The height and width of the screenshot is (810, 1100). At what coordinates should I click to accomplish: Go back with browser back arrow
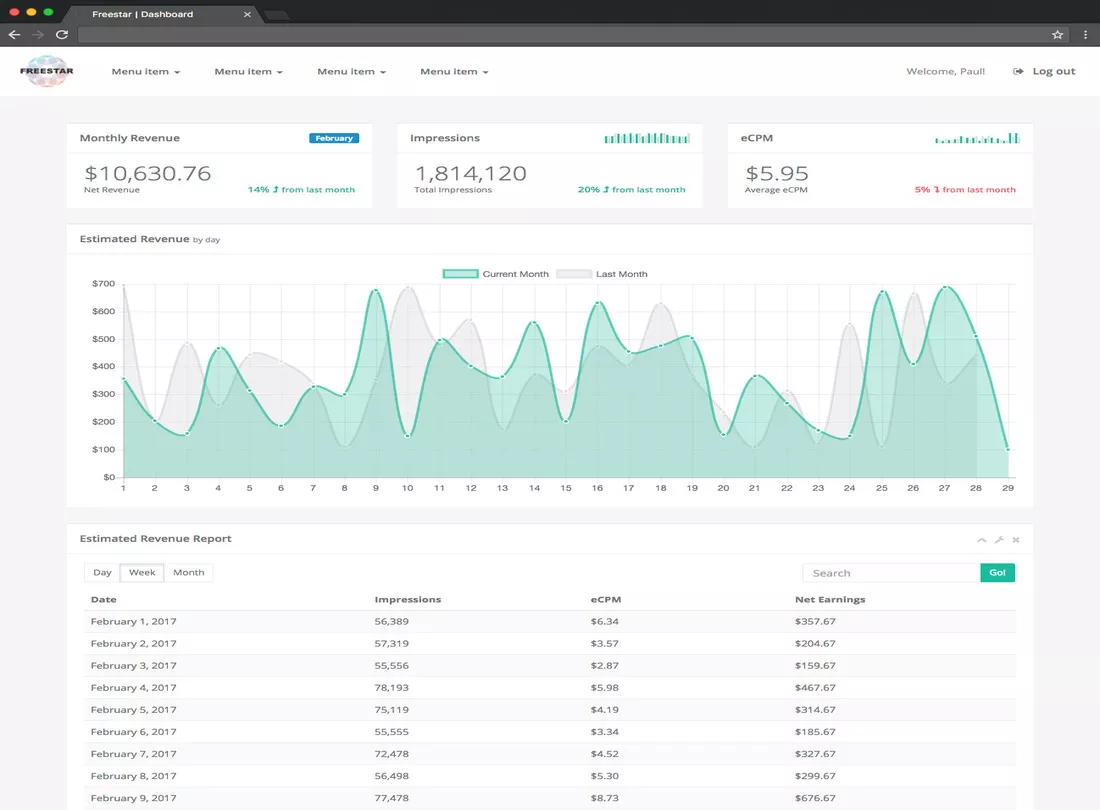(14, 34)
